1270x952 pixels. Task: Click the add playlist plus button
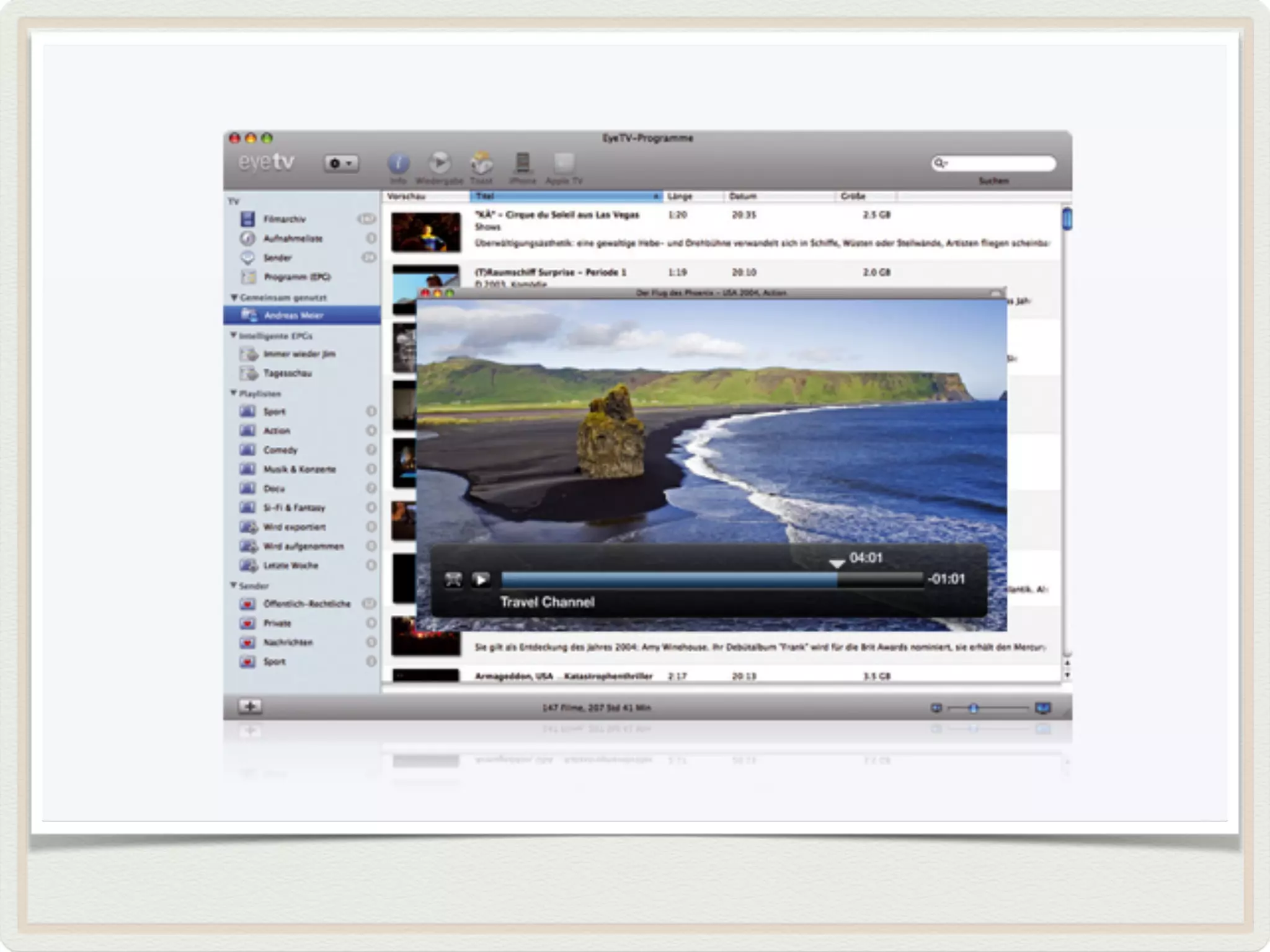[x=250, y=707]
